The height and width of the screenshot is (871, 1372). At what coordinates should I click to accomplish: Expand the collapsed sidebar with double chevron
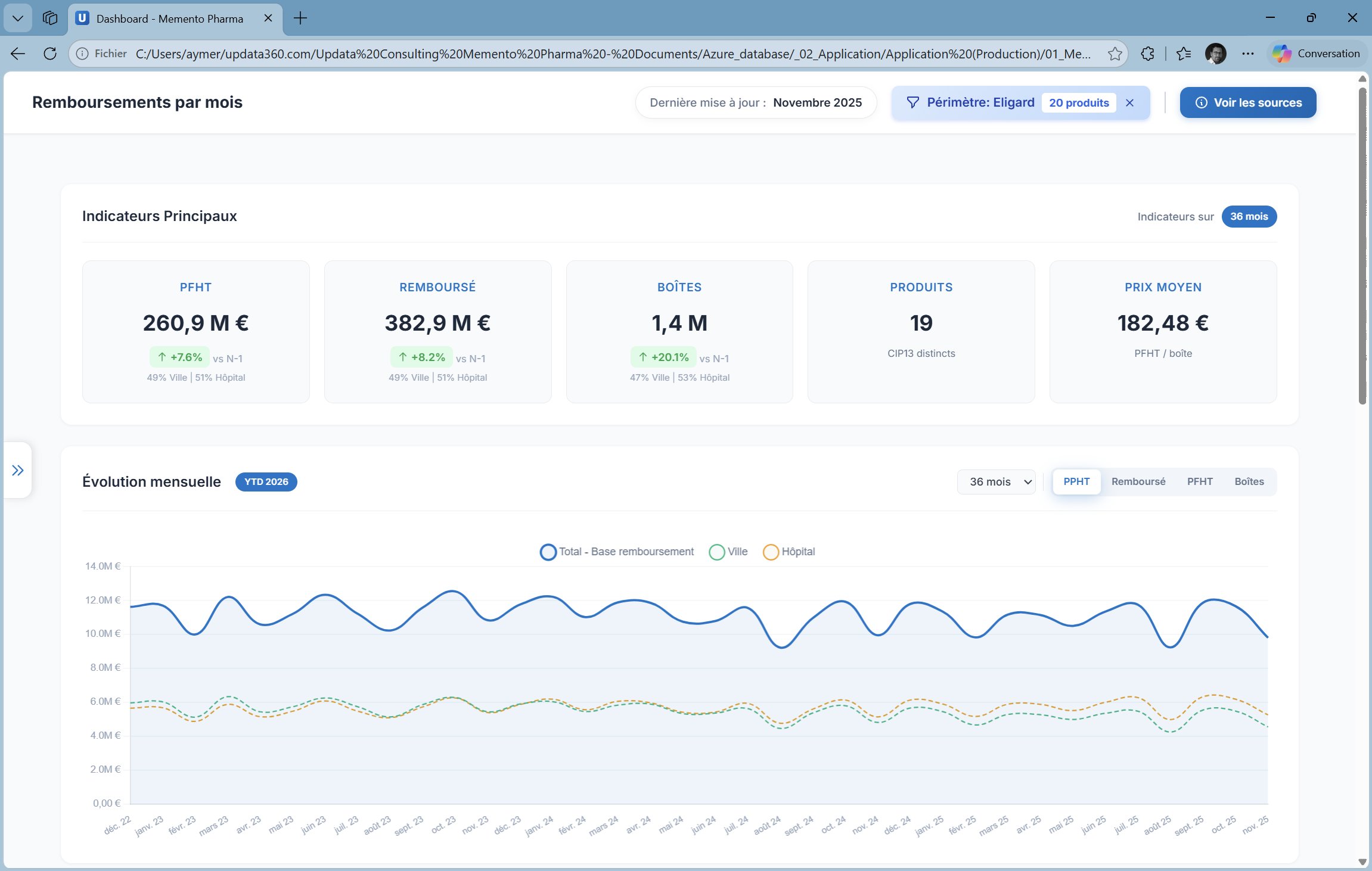pyautogui.click(x=18, y=471)
